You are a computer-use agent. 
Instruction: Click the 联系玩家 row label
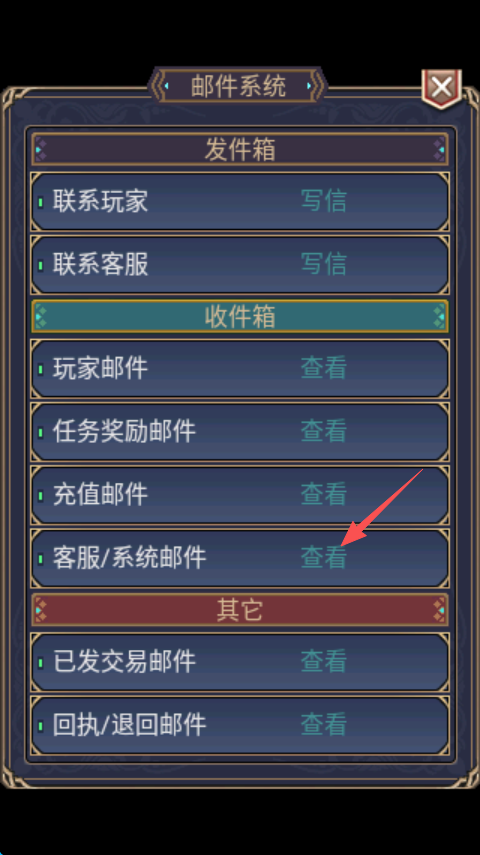point(100,201)
